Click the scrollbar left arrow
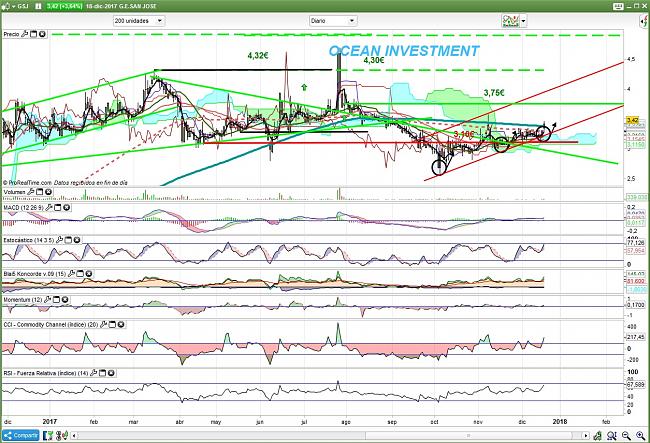This screenshot has width=650, height=443. coord(74,436)
